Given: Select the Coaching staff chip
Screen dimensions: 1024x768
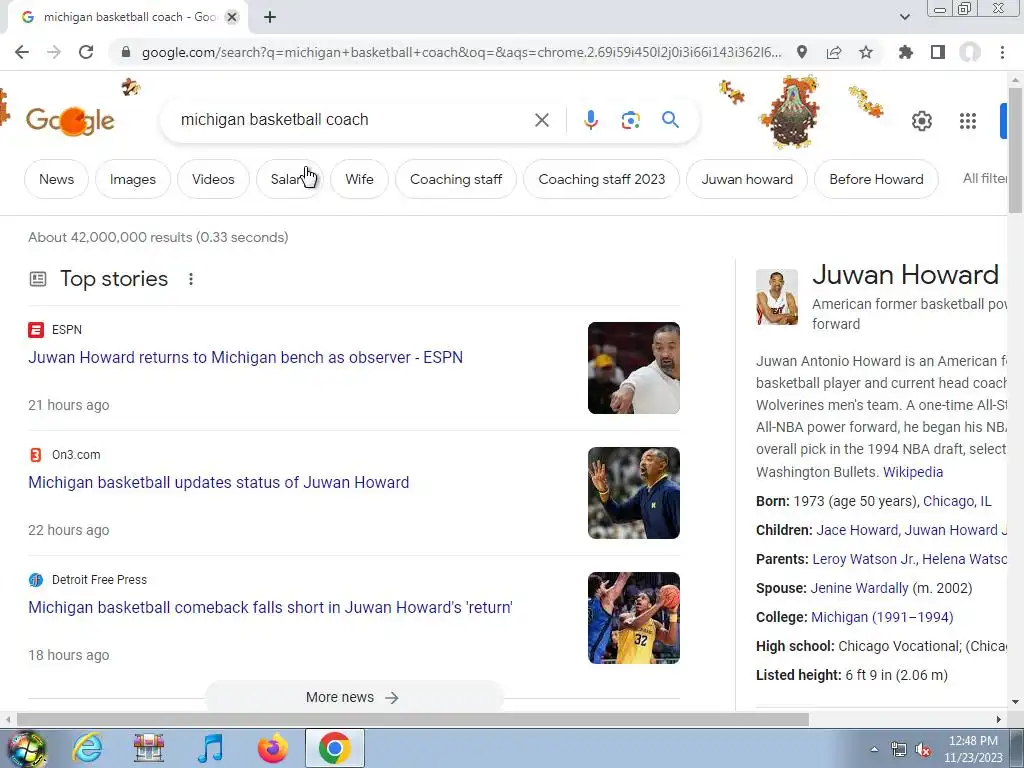Looking at the screenshot, I should click(456, 179).
